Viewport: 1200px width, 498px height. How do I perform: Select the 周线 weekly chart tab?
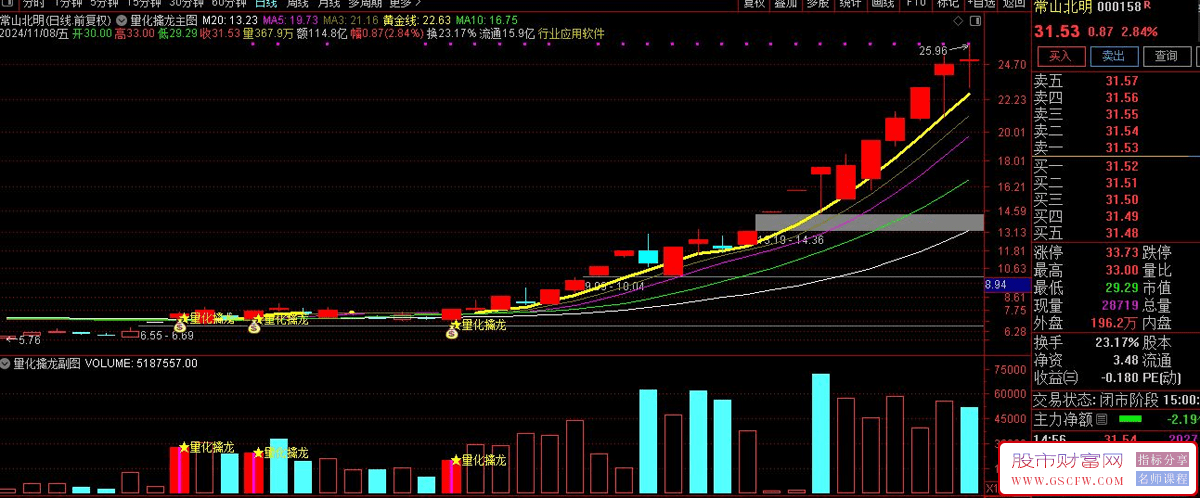point(298,3)
